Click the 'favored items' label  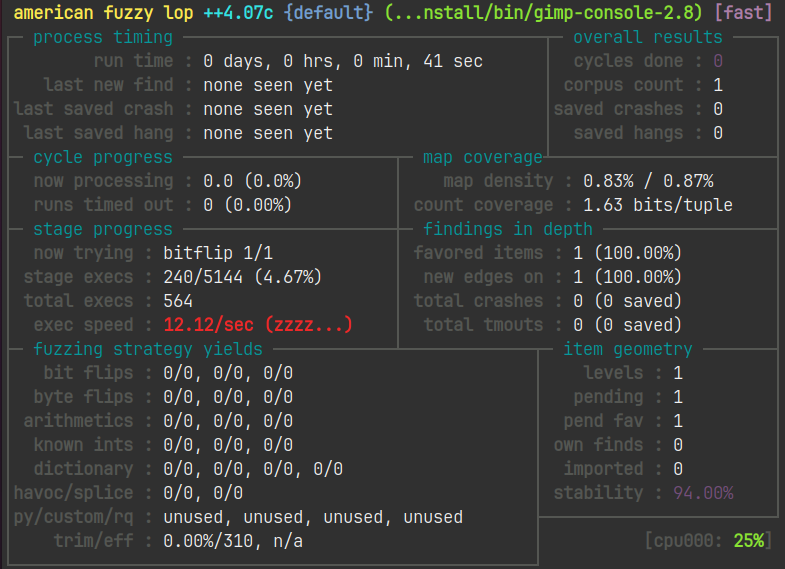click(x=479, y=253)
